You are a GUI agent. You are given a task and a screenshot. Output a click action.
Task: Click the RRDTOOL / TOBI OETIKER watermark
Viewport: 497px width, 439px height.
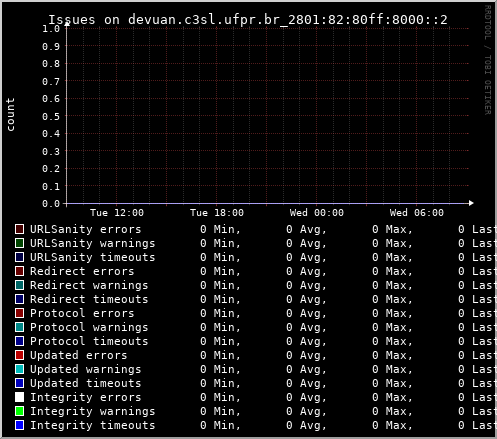pos(488,60)
